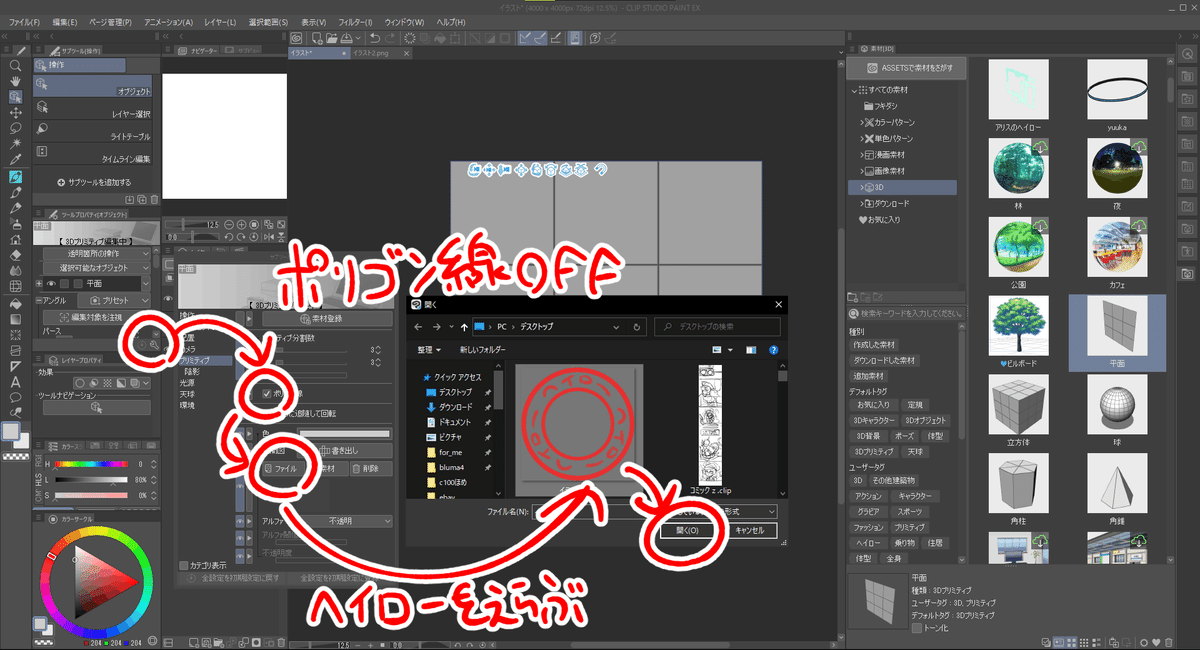The height and width of the screenshot is (650, 1200).
Task: Expand カラーパターン folder in material tree
Action: pos(862,122)
